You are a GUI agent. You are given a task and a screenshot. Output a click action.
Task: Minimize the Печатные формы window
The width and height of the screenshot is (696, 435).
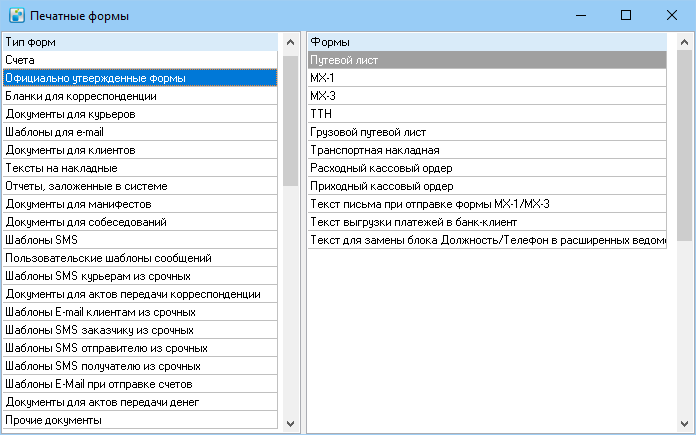click(581, 16)
